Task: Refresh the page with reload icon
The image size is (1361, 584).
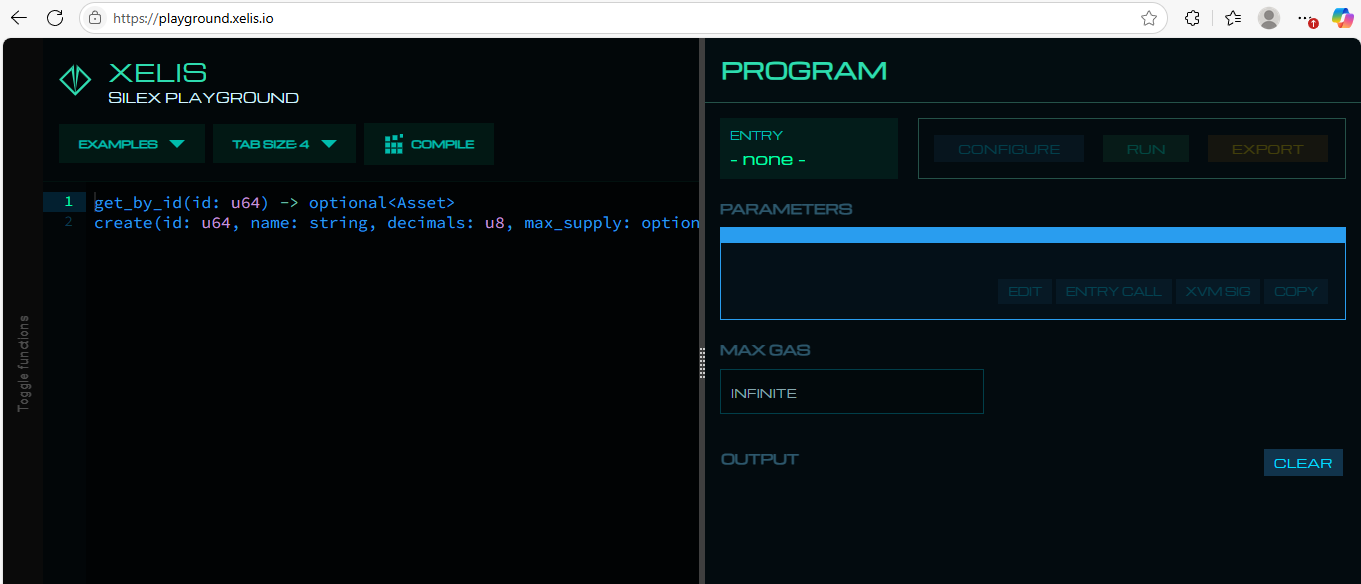Action: (x=55, y=18)
